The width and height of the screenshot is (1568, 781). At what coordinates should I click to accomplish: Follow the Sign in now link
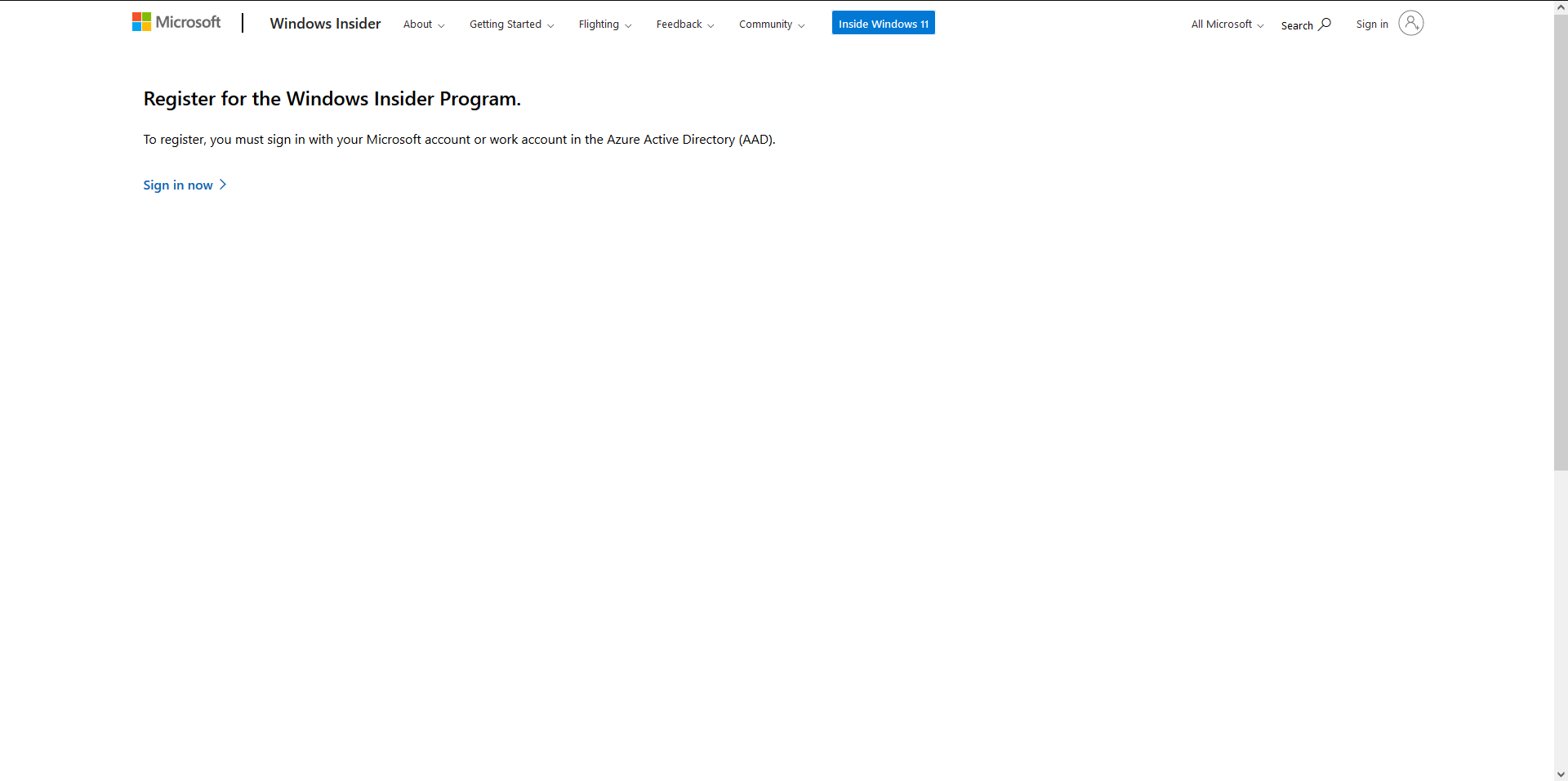coord(178,185)
